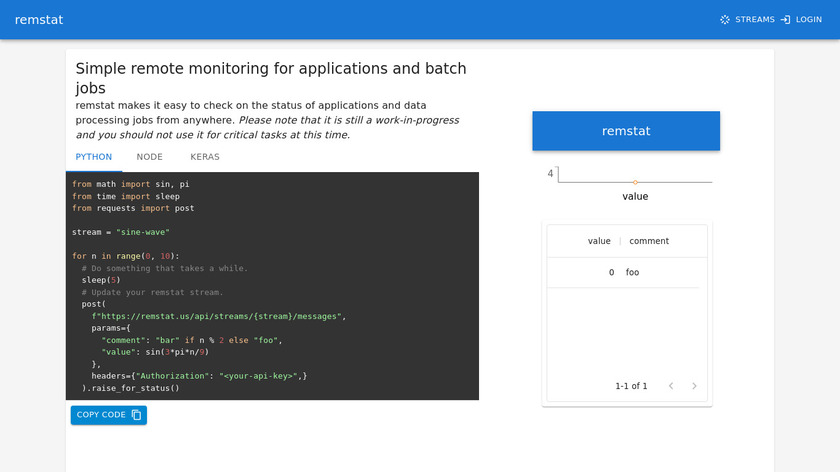Image resolution: width=840 pixels, height=472 pixels.
Task: Open the KERAS code tab
Action: [205, 157]
